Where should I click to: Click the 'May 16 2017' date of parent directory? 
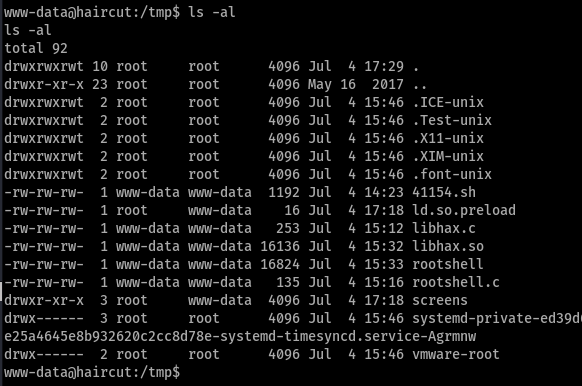[x=356, y=84]
